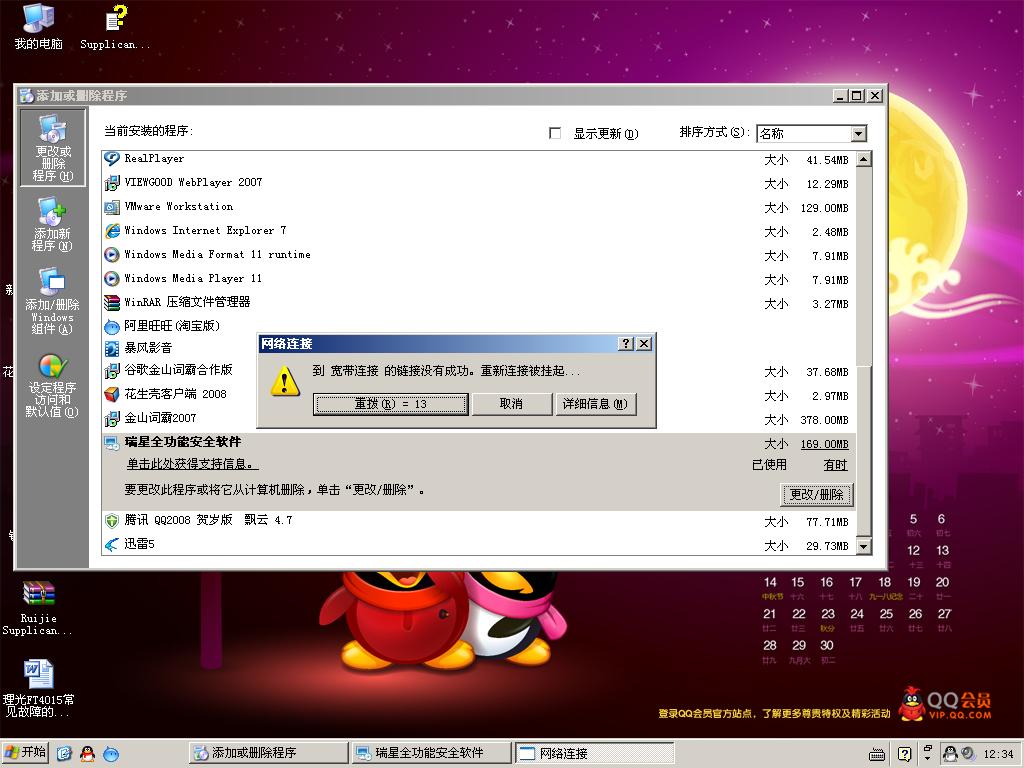Switch to 添加或删除程序 taskbar item

268,753
